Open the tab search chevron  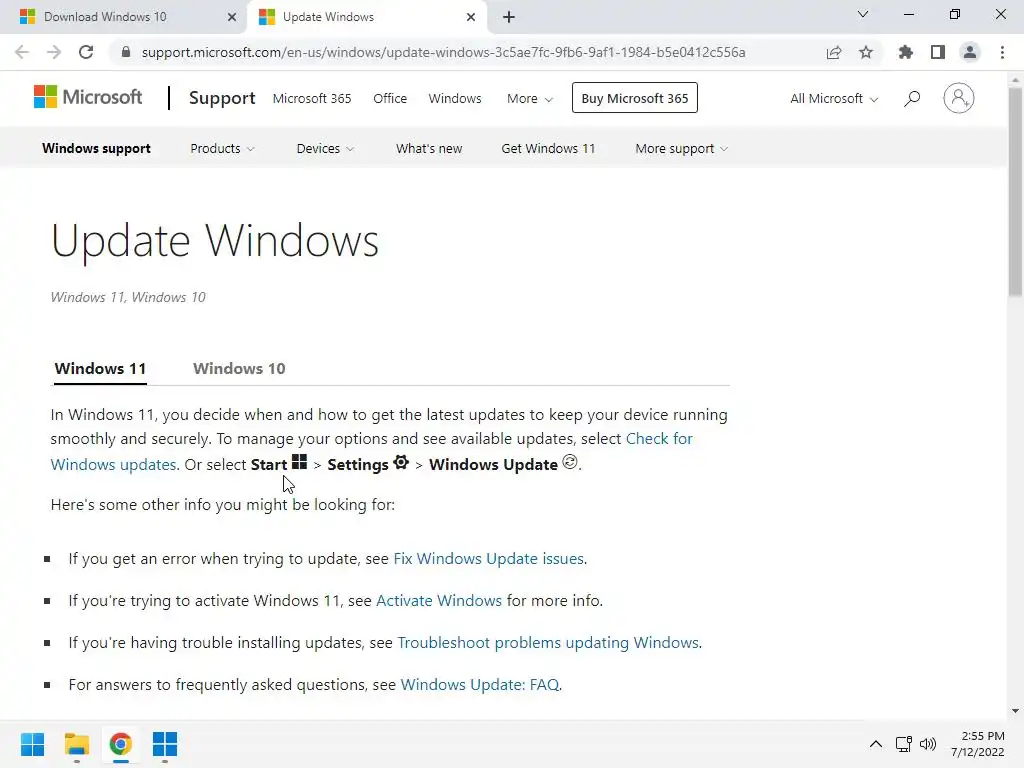863,14
